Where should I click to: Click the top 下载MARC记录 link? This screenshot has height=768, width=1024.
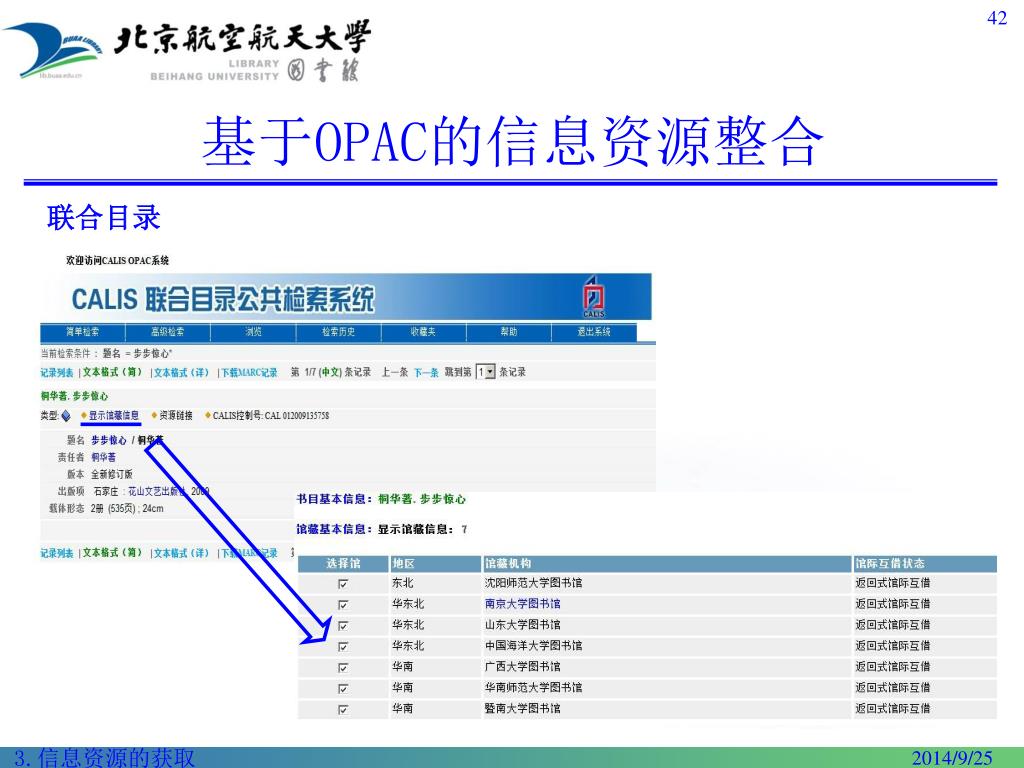(249, 373)
